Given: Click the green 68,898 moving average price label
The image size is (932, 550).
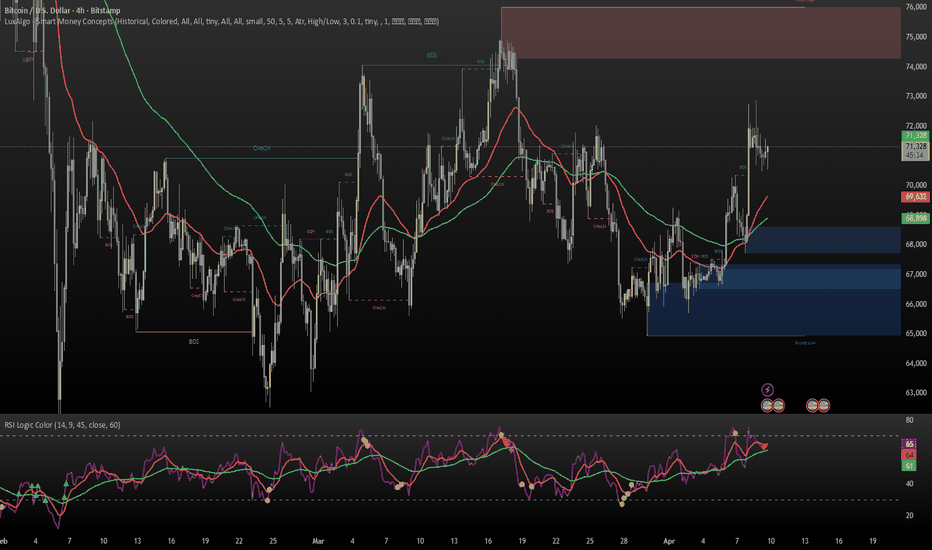Looking at the screenshot, I should pos(915,218).
